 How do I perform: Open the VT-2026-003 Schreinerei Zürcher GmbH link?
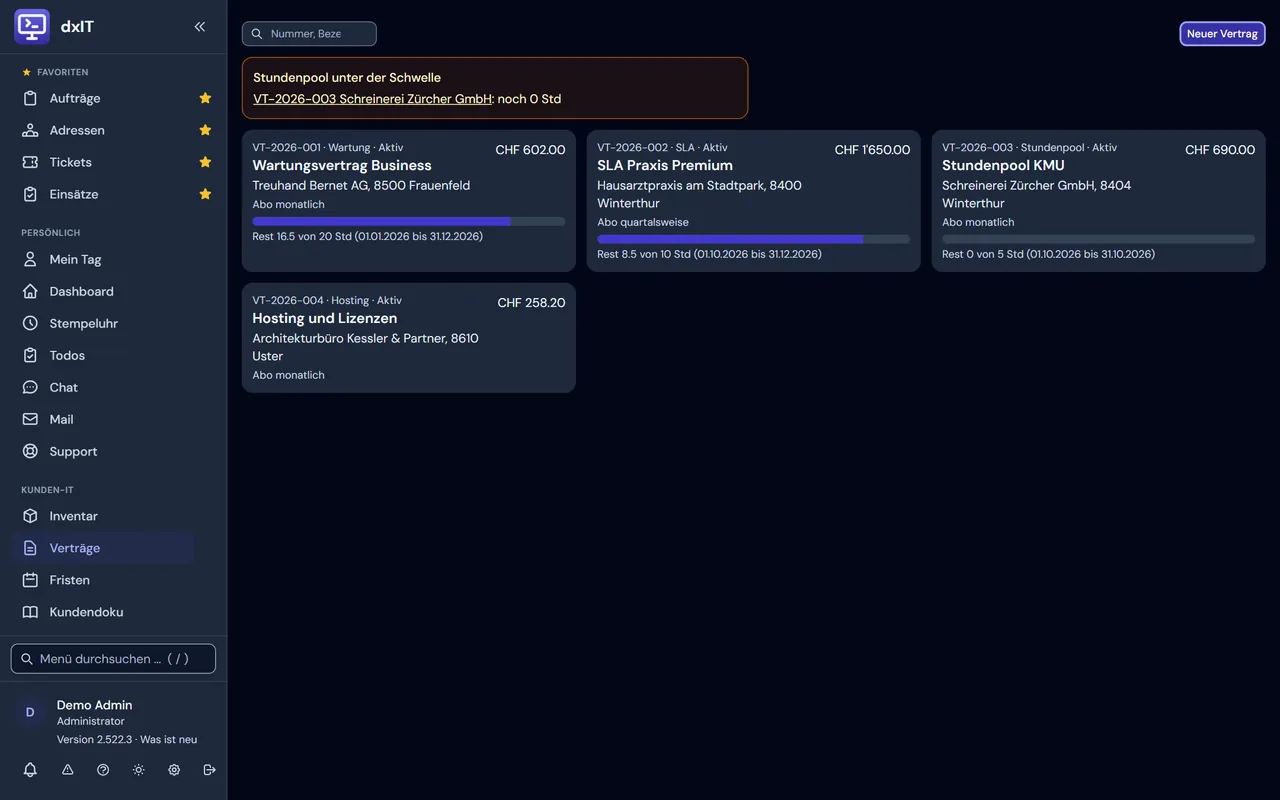click(x=373, y=99)
